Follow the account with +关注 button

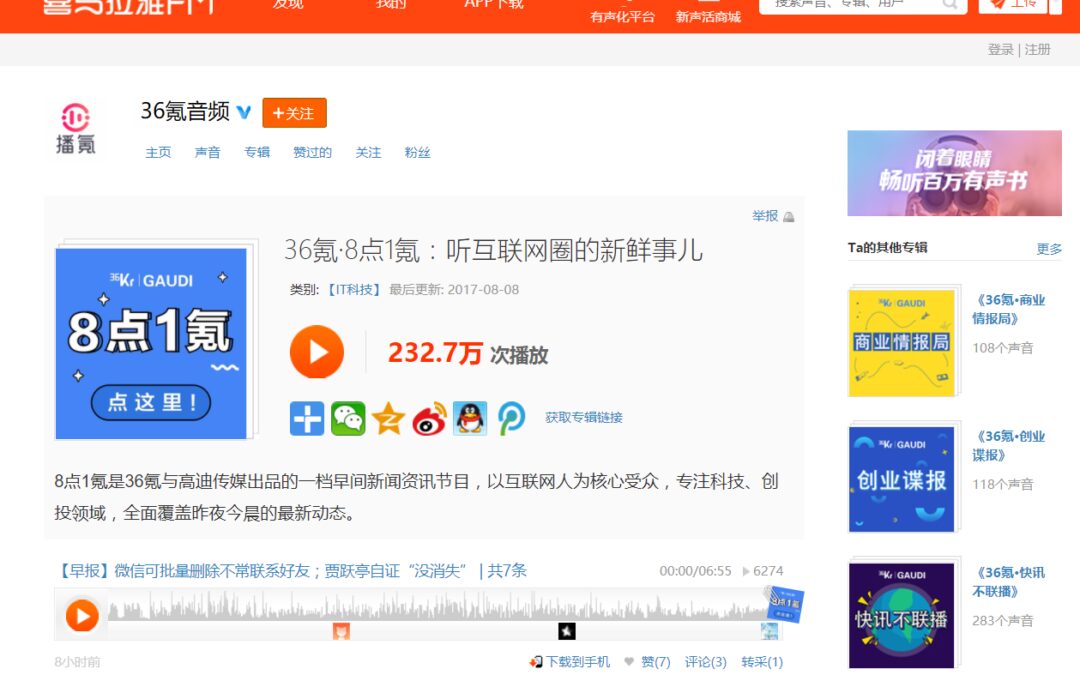[294, 113]
